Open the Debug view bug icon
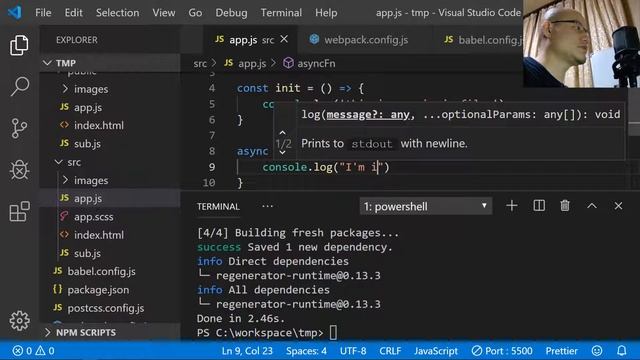 [x=19, y=169]
